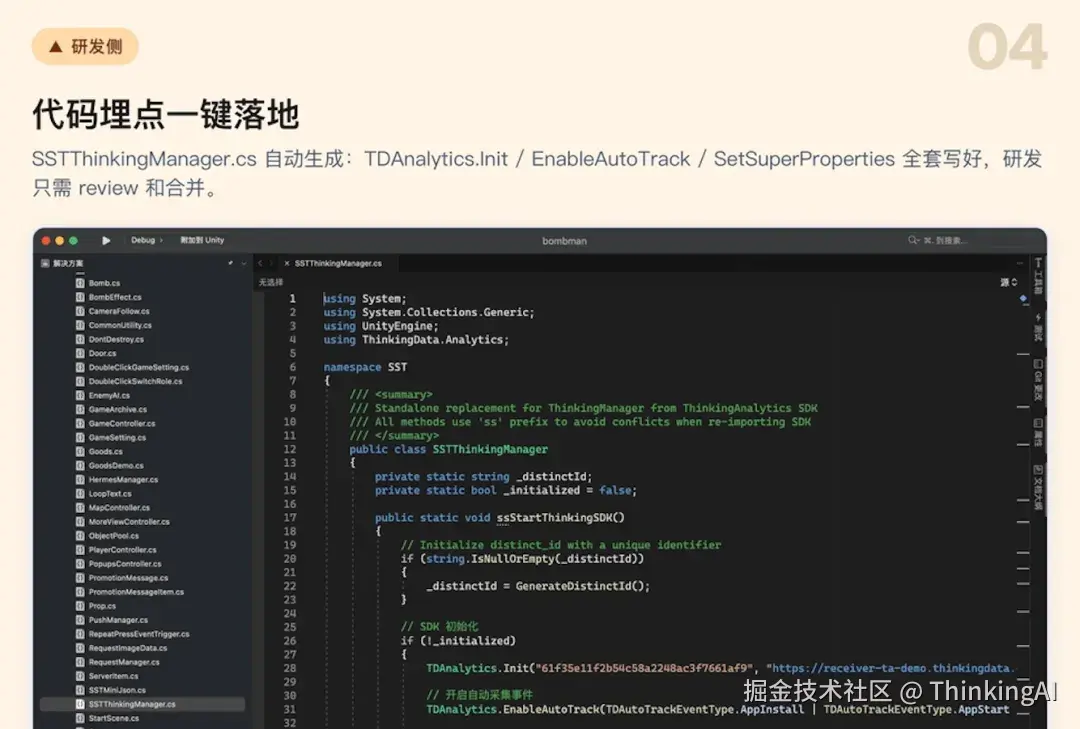
Task: Click the macOS green zoom window button
Action: (74, 240)
